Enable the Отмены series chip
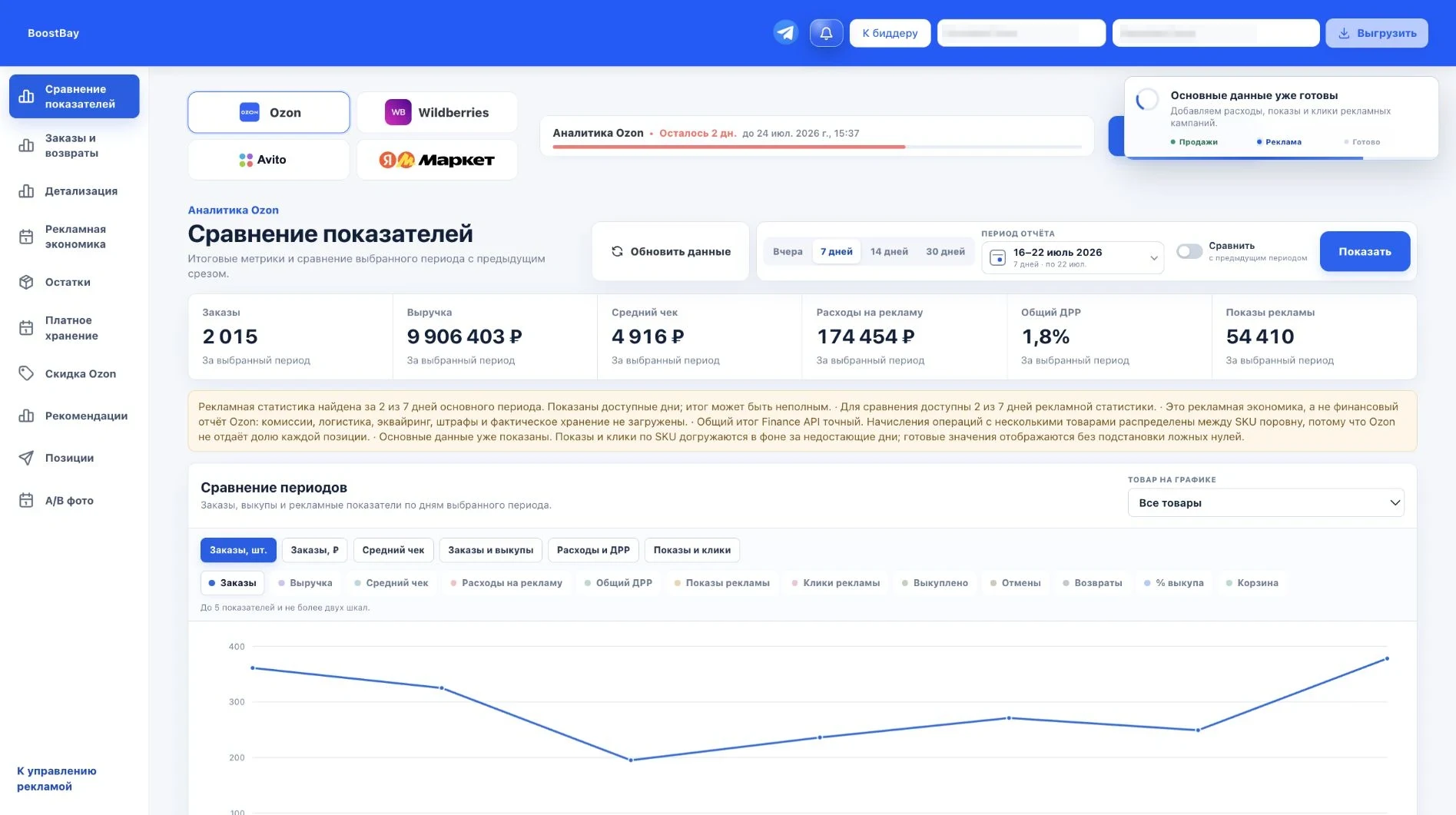 1015,583
